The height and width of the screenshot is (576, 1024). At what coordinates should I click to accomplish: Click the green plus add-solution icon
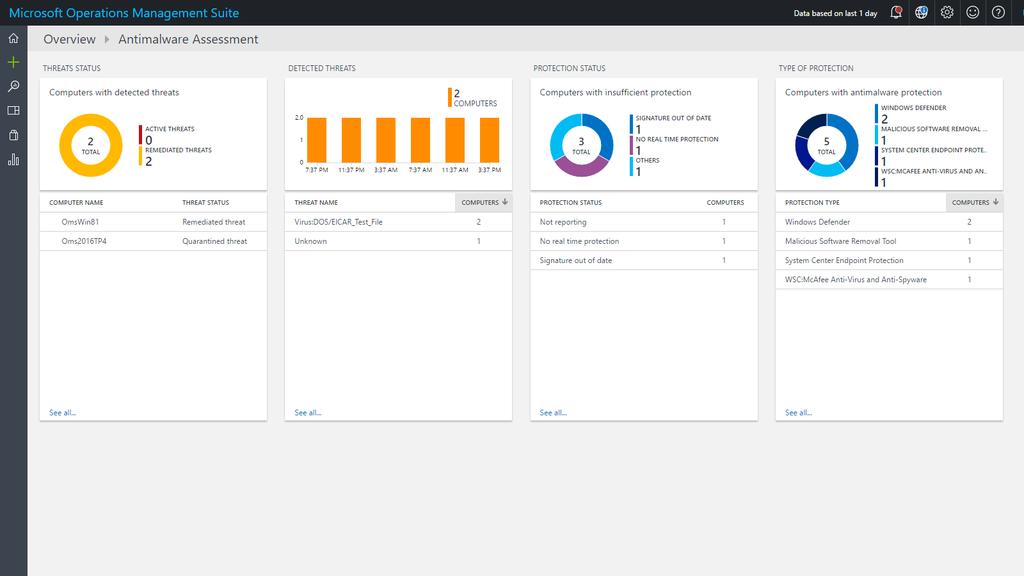[x=13, y=63]
